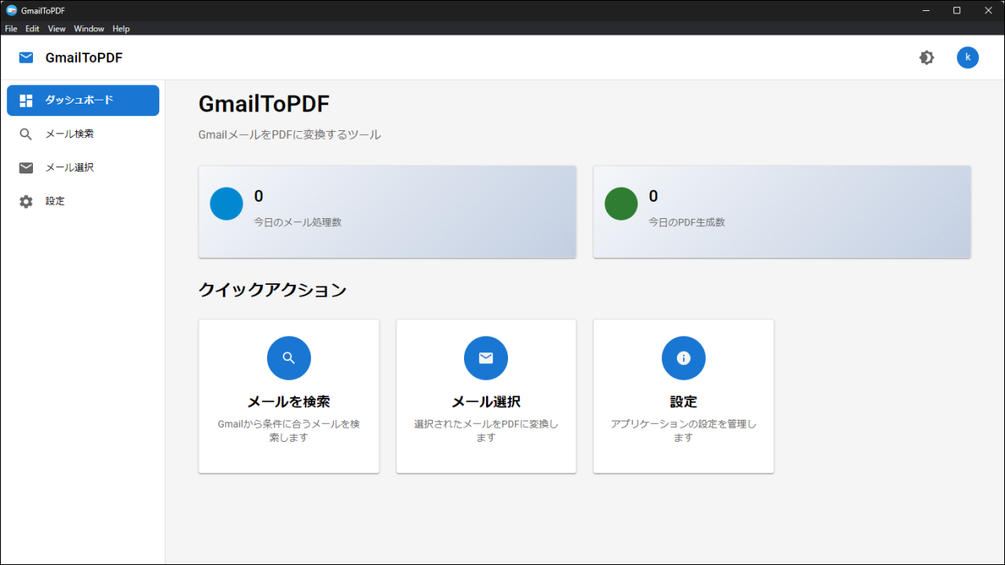Open the Help menu
The image size is (1005, 565).
(x=120, y=29)
